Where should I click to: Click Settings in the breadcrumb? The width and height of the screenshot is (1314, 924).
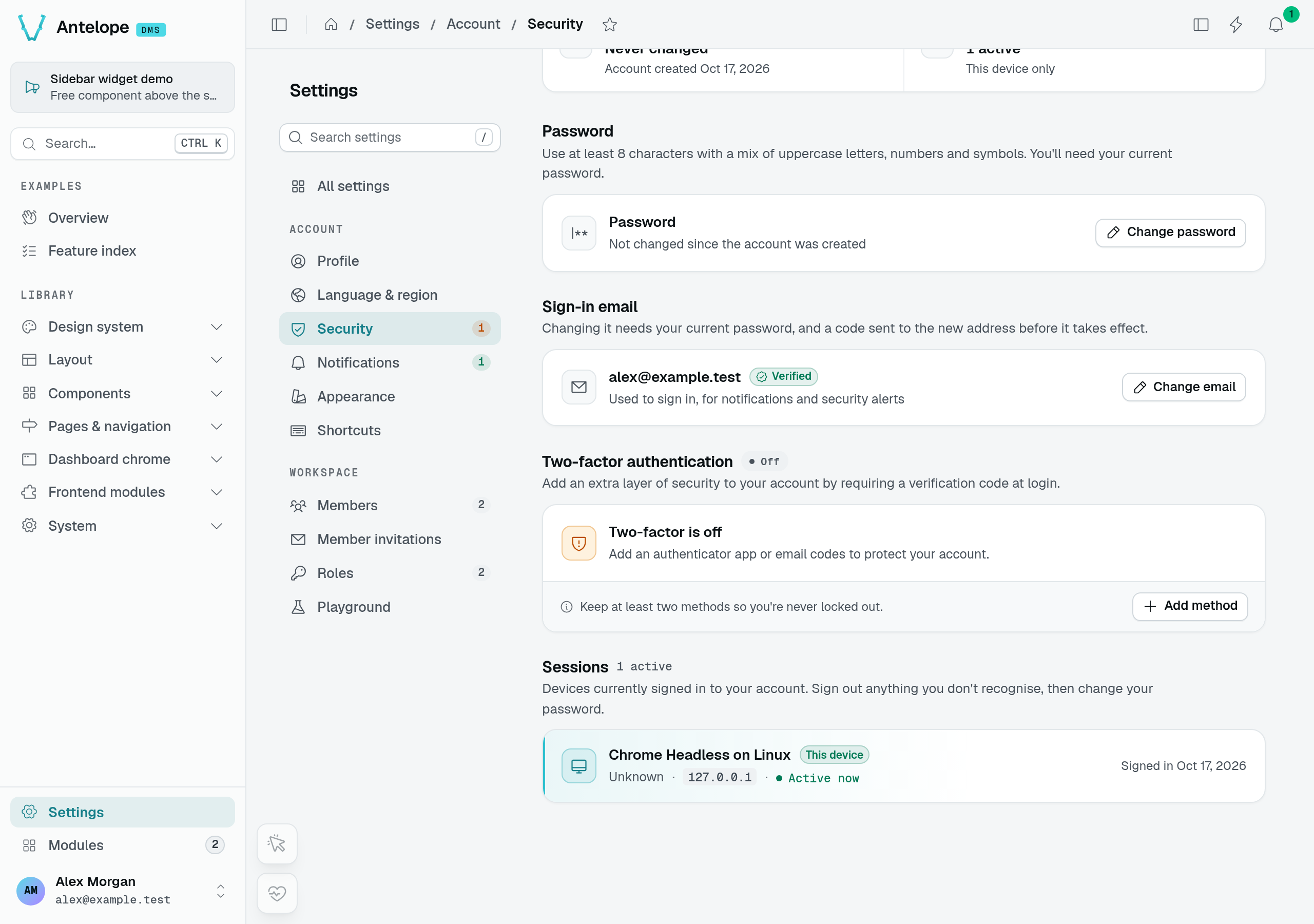coord(392,24)
